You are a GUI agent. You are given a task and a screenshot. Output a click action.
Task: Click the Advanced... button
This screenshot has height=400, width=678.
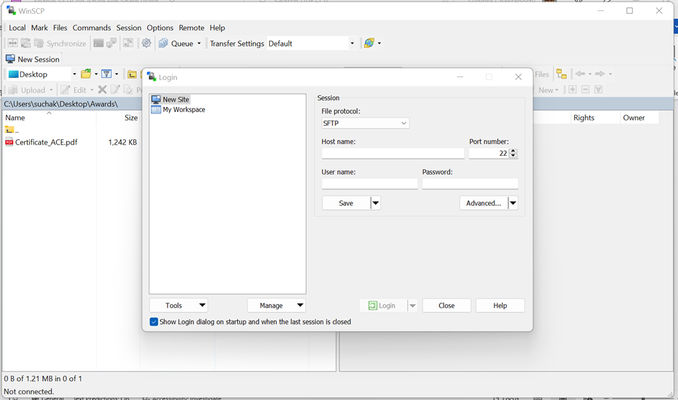483,203
